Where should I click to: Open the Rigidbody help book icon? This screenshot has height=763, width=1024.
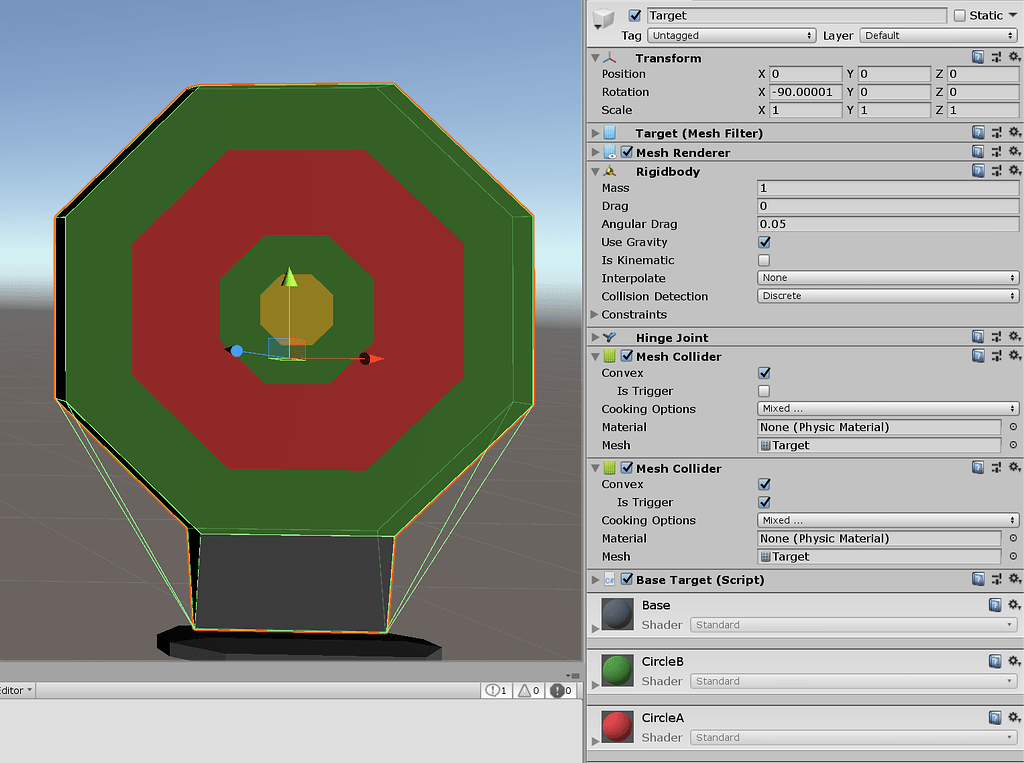pos(979,170)
